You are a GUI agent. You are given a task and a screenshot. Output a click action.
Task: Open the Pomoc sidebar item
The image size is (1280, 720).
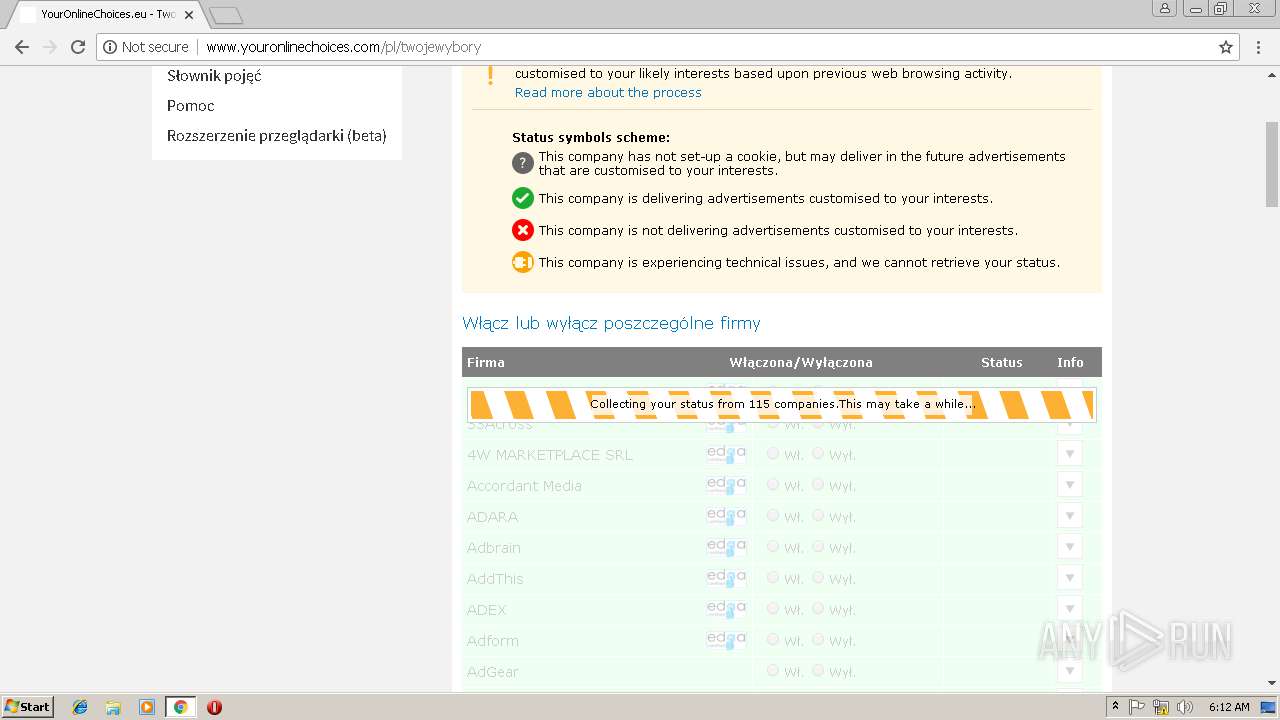click(x=190, y=105)
